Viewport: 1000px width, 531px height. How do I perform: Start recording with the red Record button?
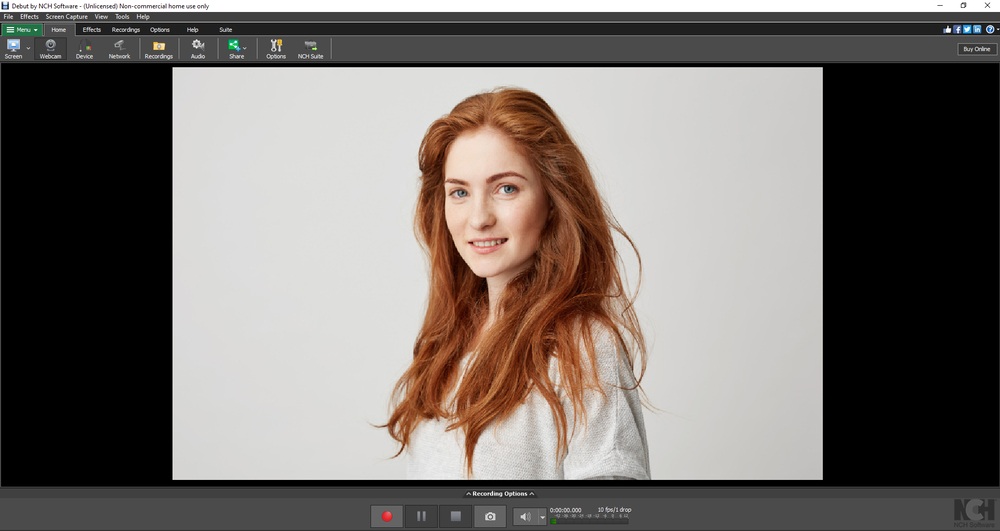coord(386,516)
